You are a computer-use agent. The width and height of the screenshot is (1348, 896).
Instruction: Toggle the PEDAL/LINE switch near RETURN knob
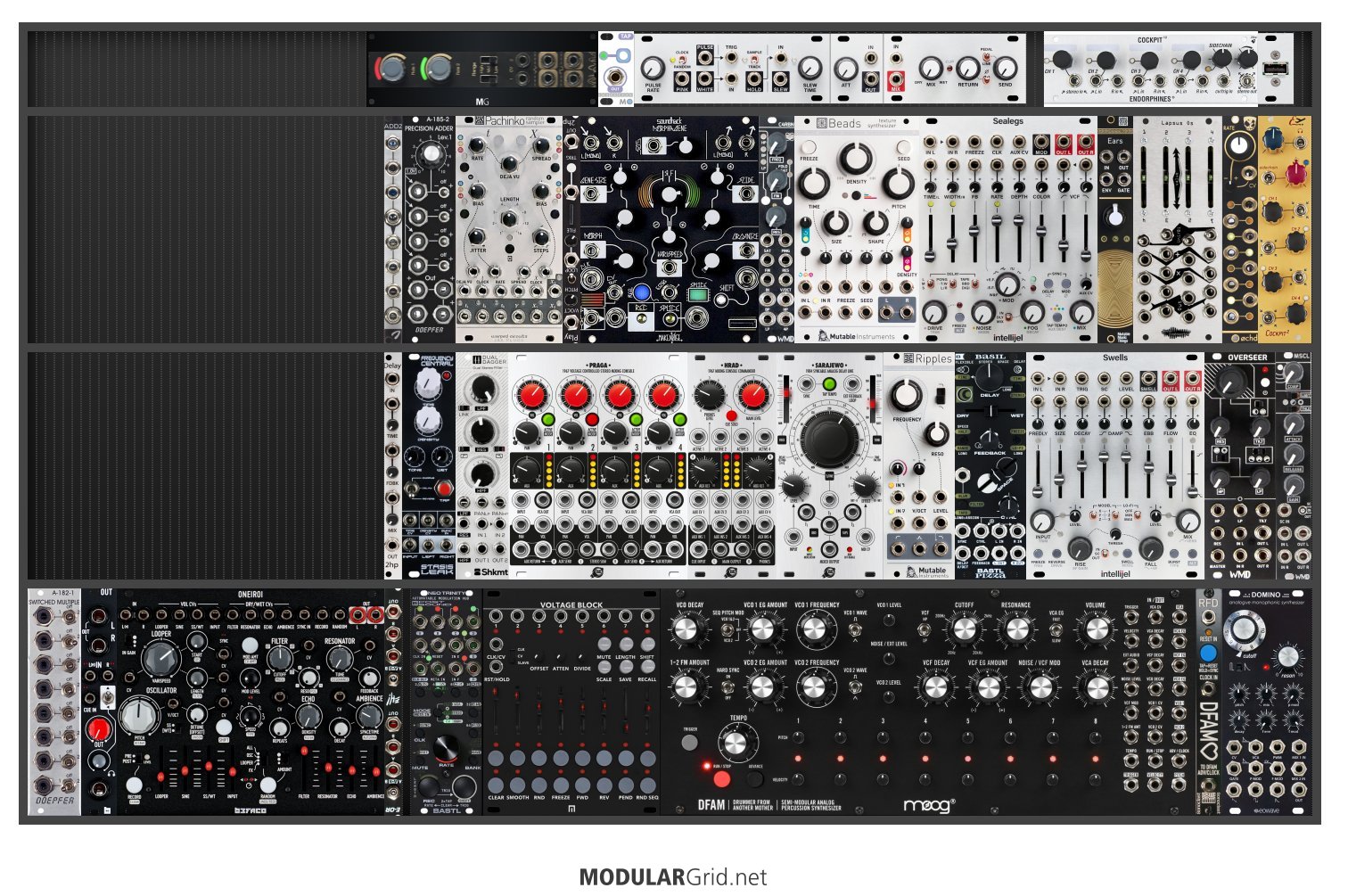(x=988, y=57)
